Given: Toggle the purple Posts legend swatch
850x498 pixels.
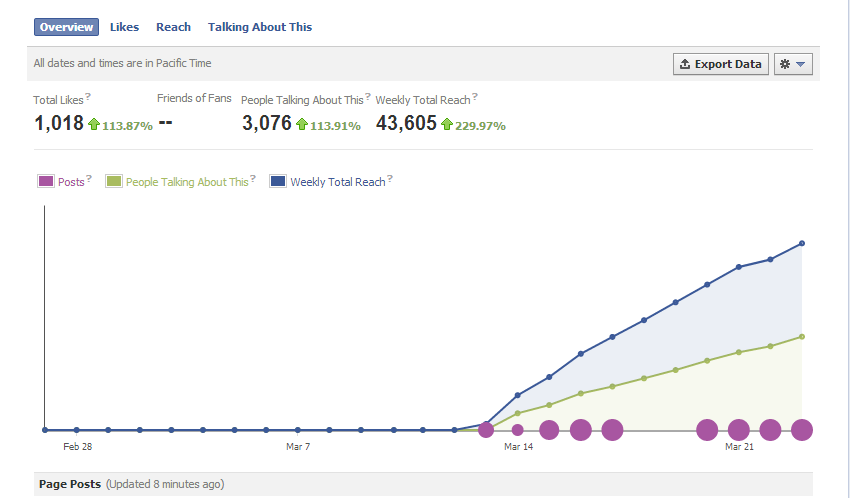Looking at the screenshot, I should pyautogui.click(x=46, y=181).
